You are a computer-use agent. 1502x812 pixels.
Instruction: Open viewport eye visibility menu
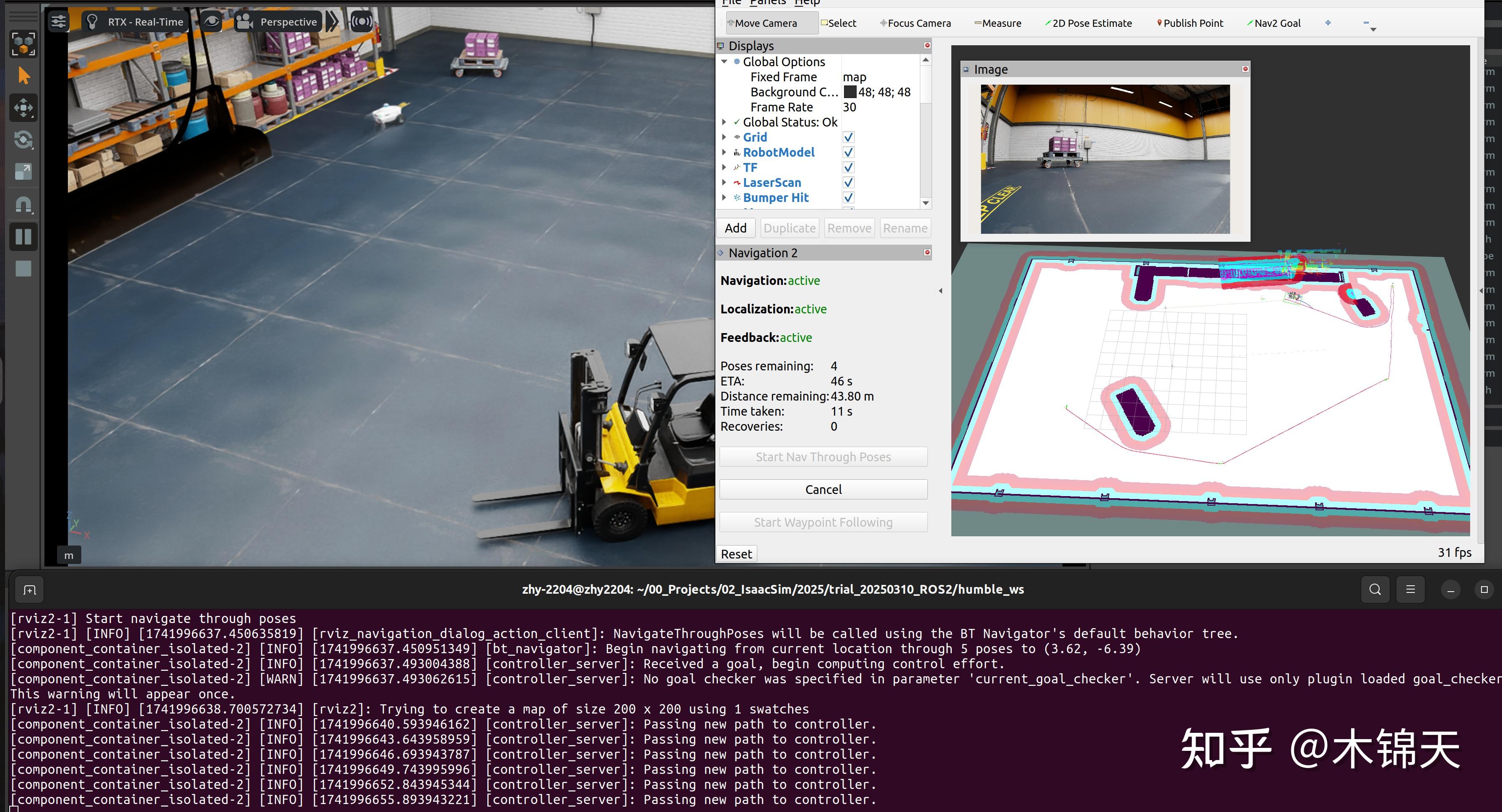pos(211,22)
